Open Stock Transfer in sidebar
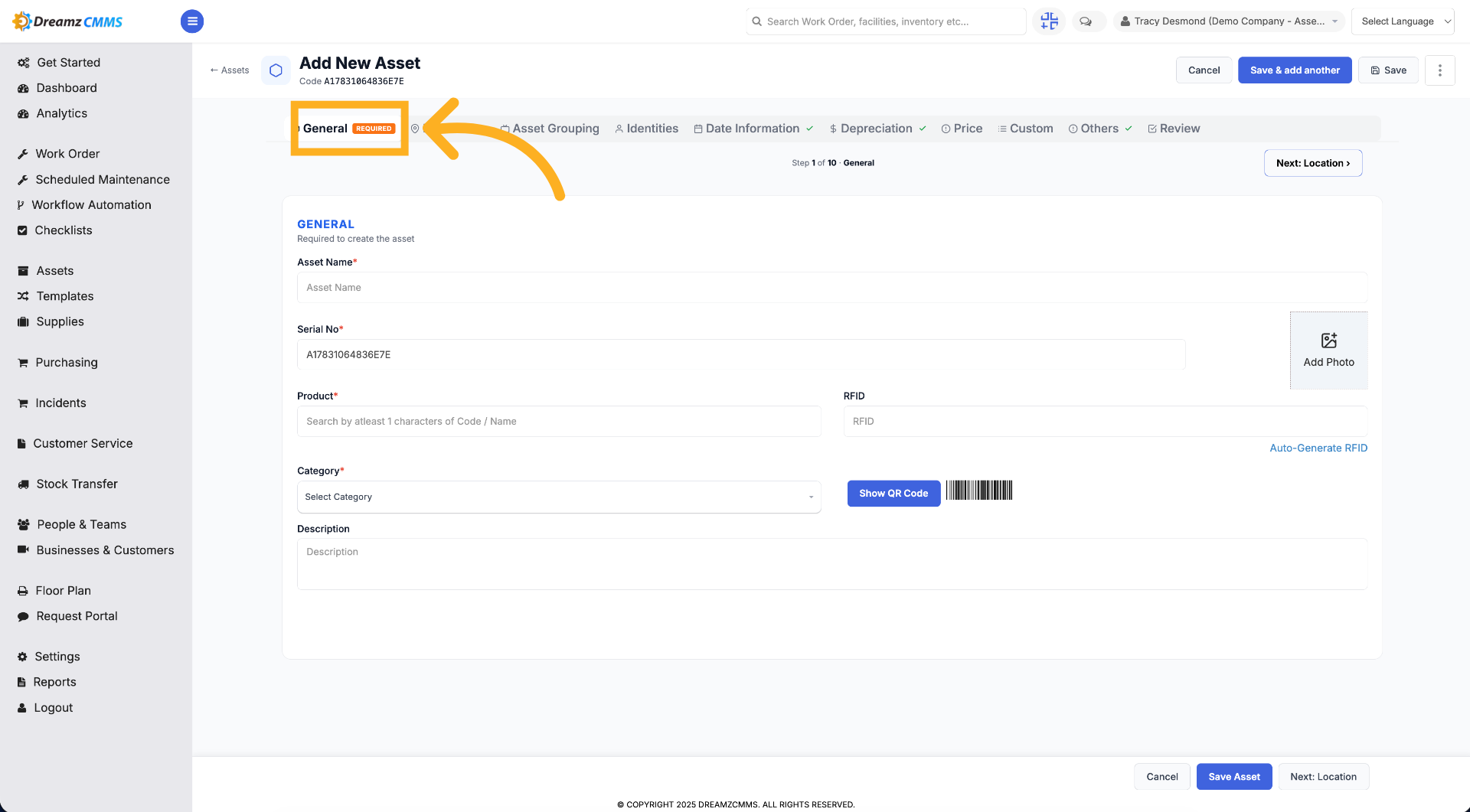This screenshot has width=1470, height=812. 77,484
